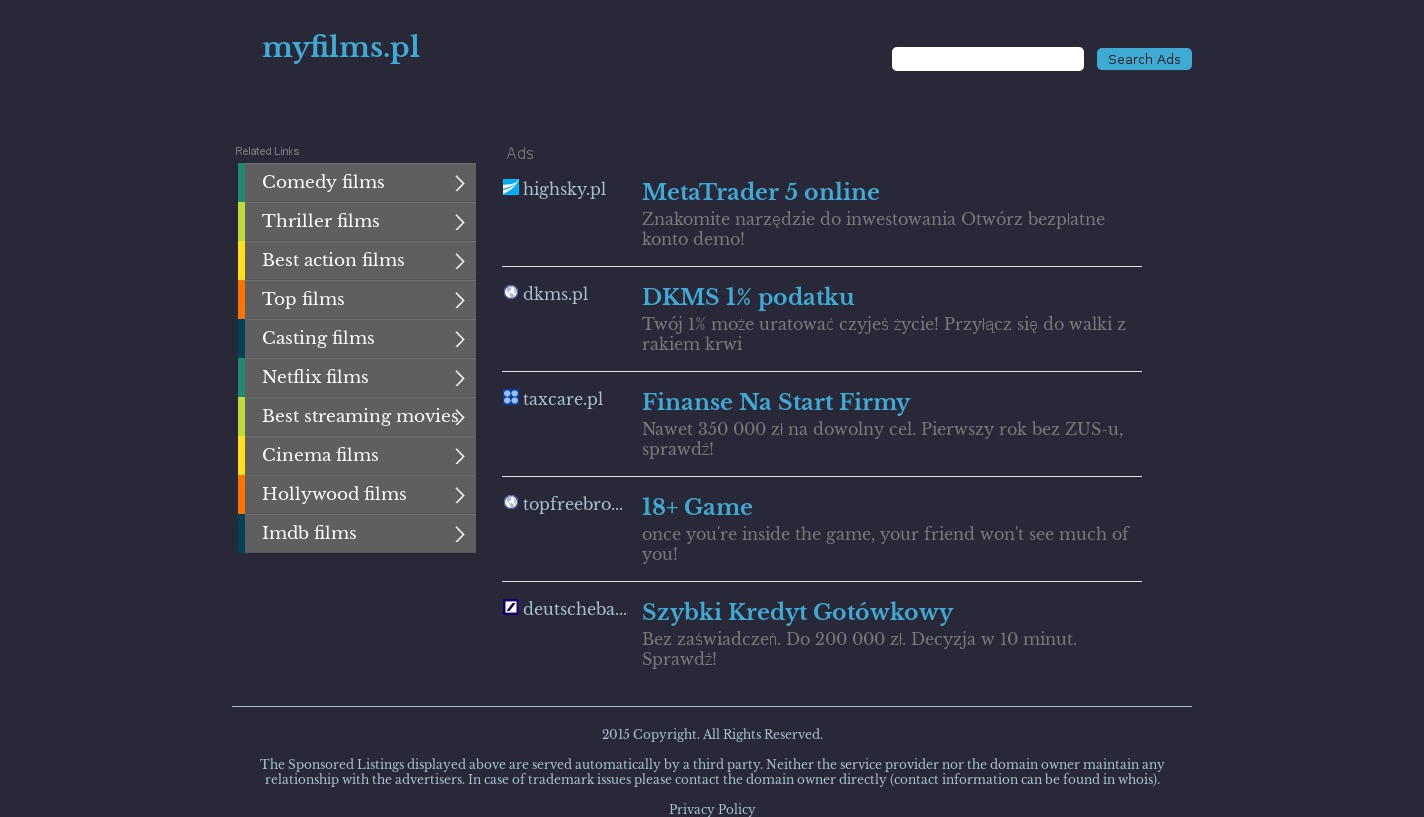The image size is (1424, 817).
Task: Go to Hollywood films
Action: (x=334, y=495)
